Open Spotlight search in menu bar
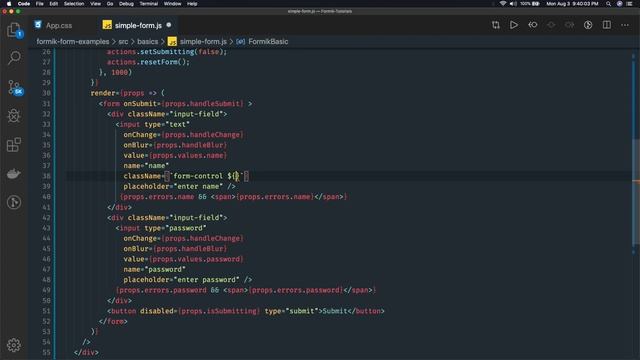Image resolution: width=640 pixels, height=360 pixels. tap(609, 4)
